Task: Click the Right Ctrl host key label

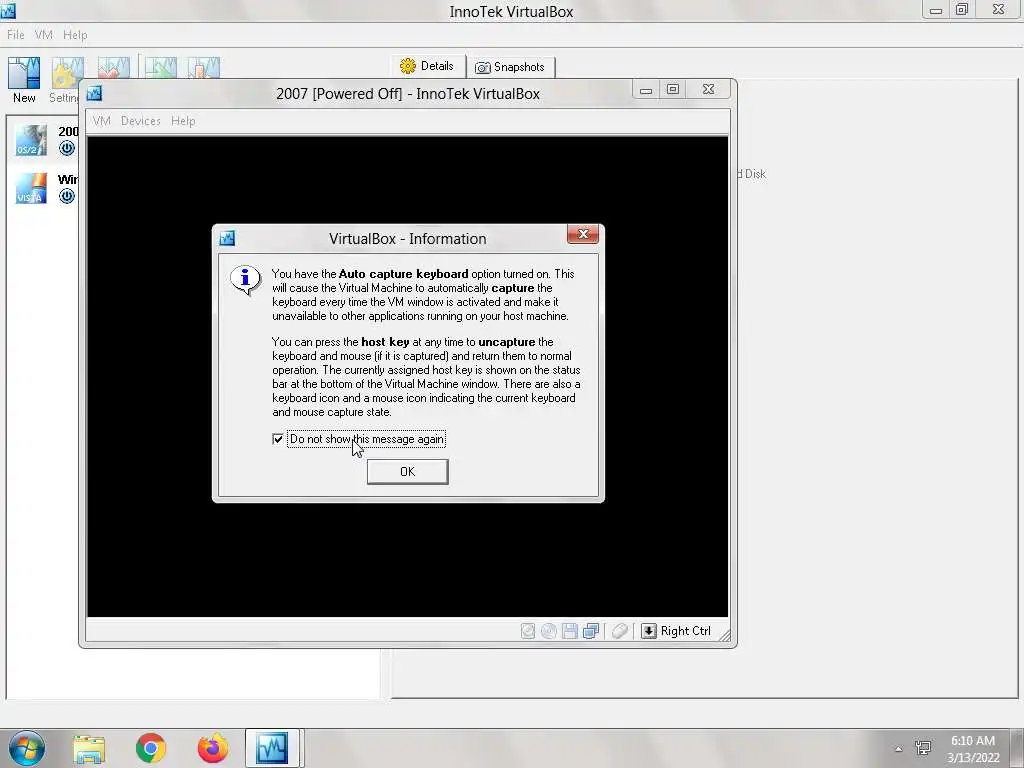Action: point(686,631)
